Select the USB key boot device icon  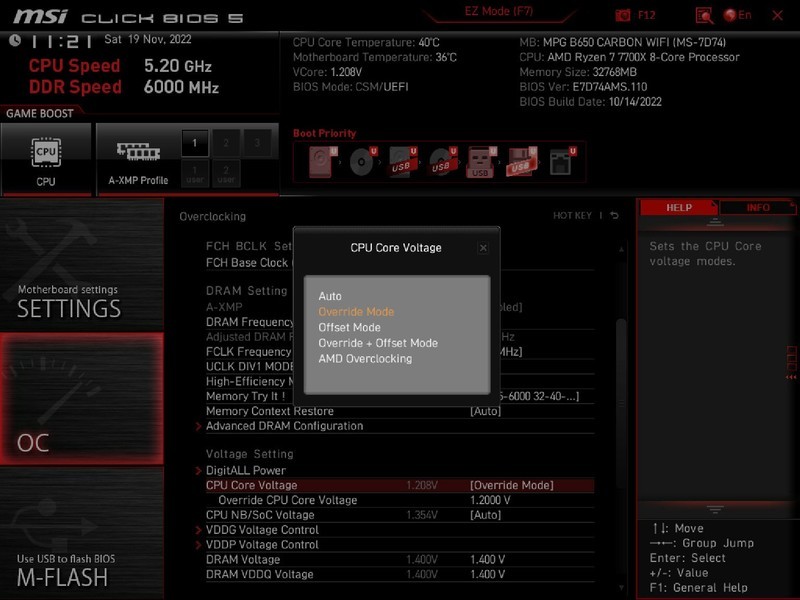(481, 162)
